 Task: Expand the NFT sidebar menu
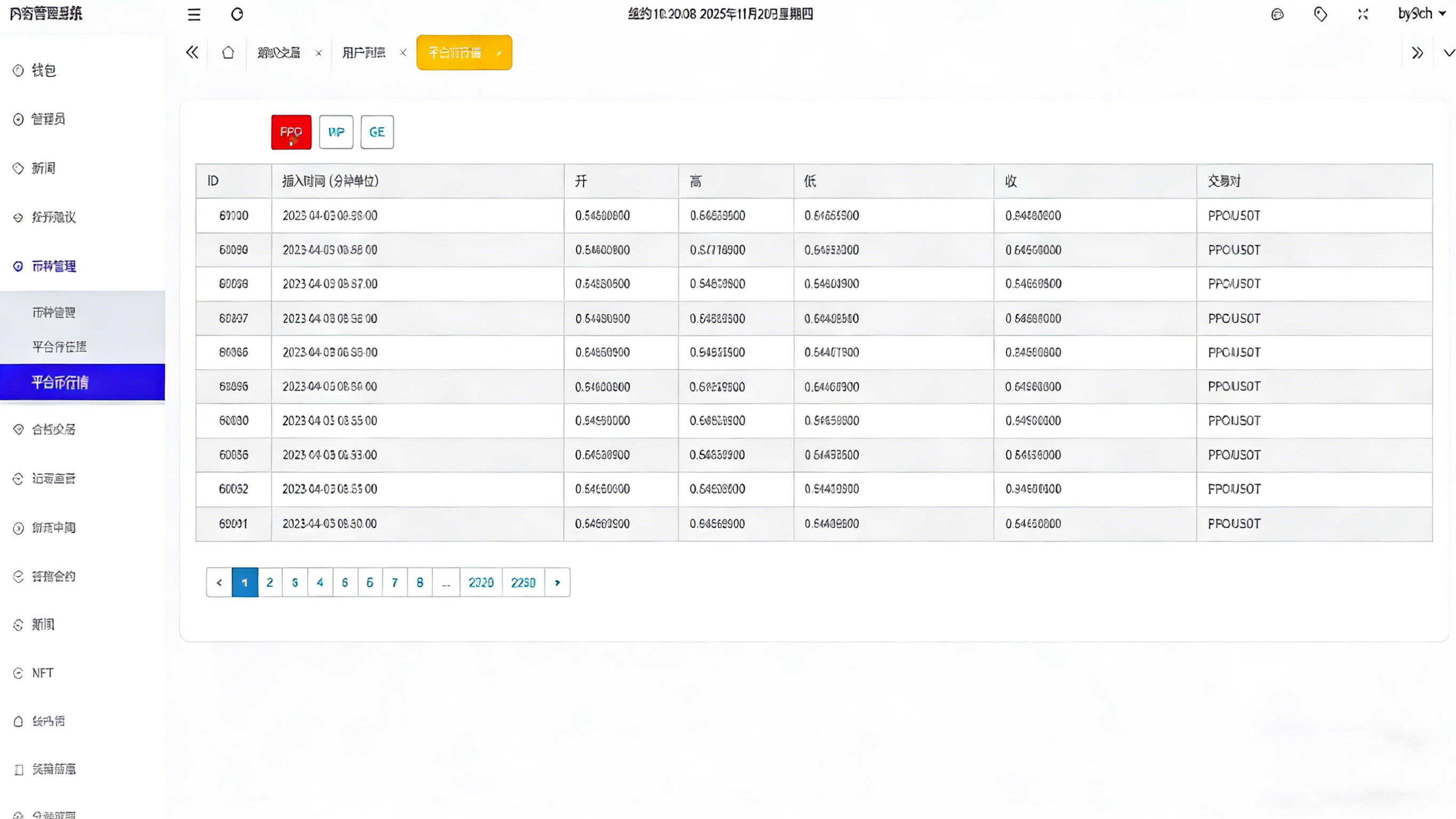(x=42, y=673)
